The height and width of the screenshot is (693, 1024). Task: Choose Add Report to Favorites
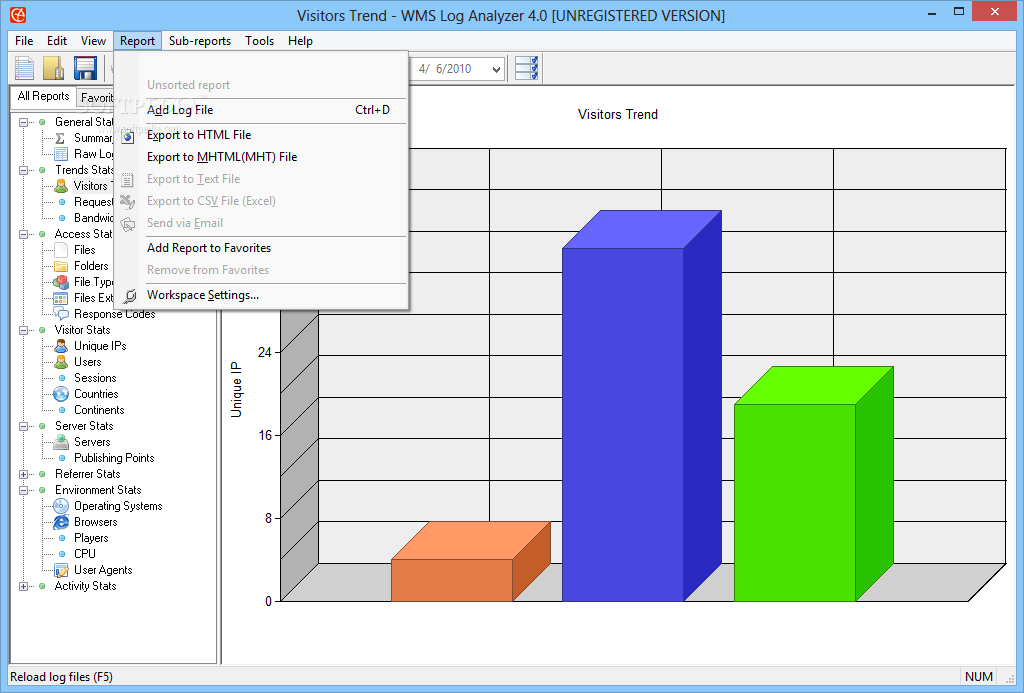(x=261, y=248)
